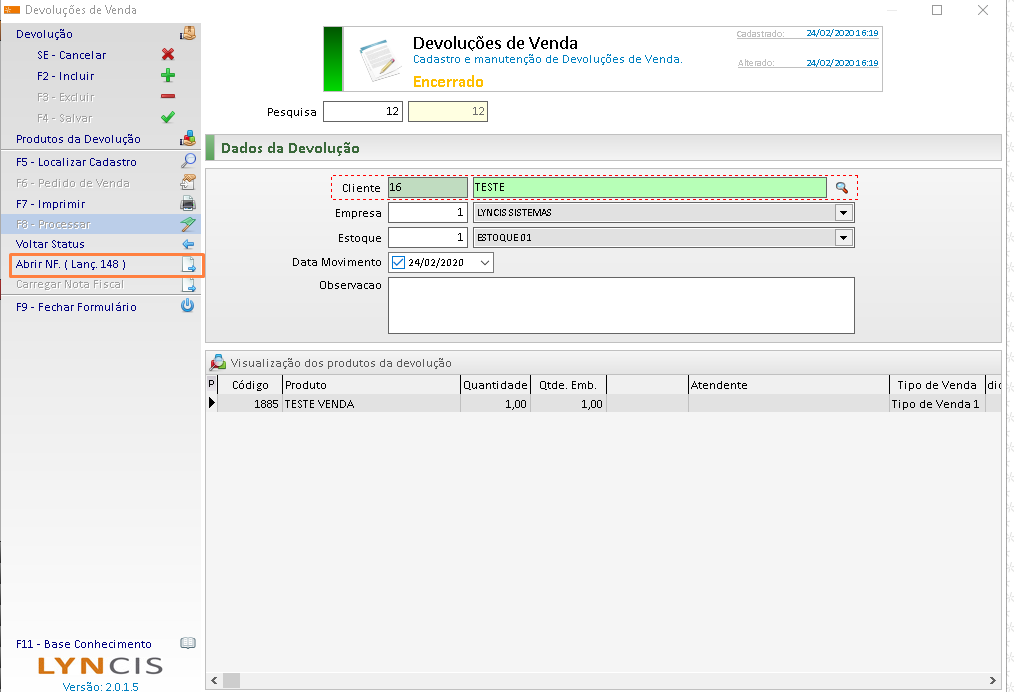Click the red X Cancelar icon
Viewport: 1014px width, 692px height.
click(x=168, y=55)
